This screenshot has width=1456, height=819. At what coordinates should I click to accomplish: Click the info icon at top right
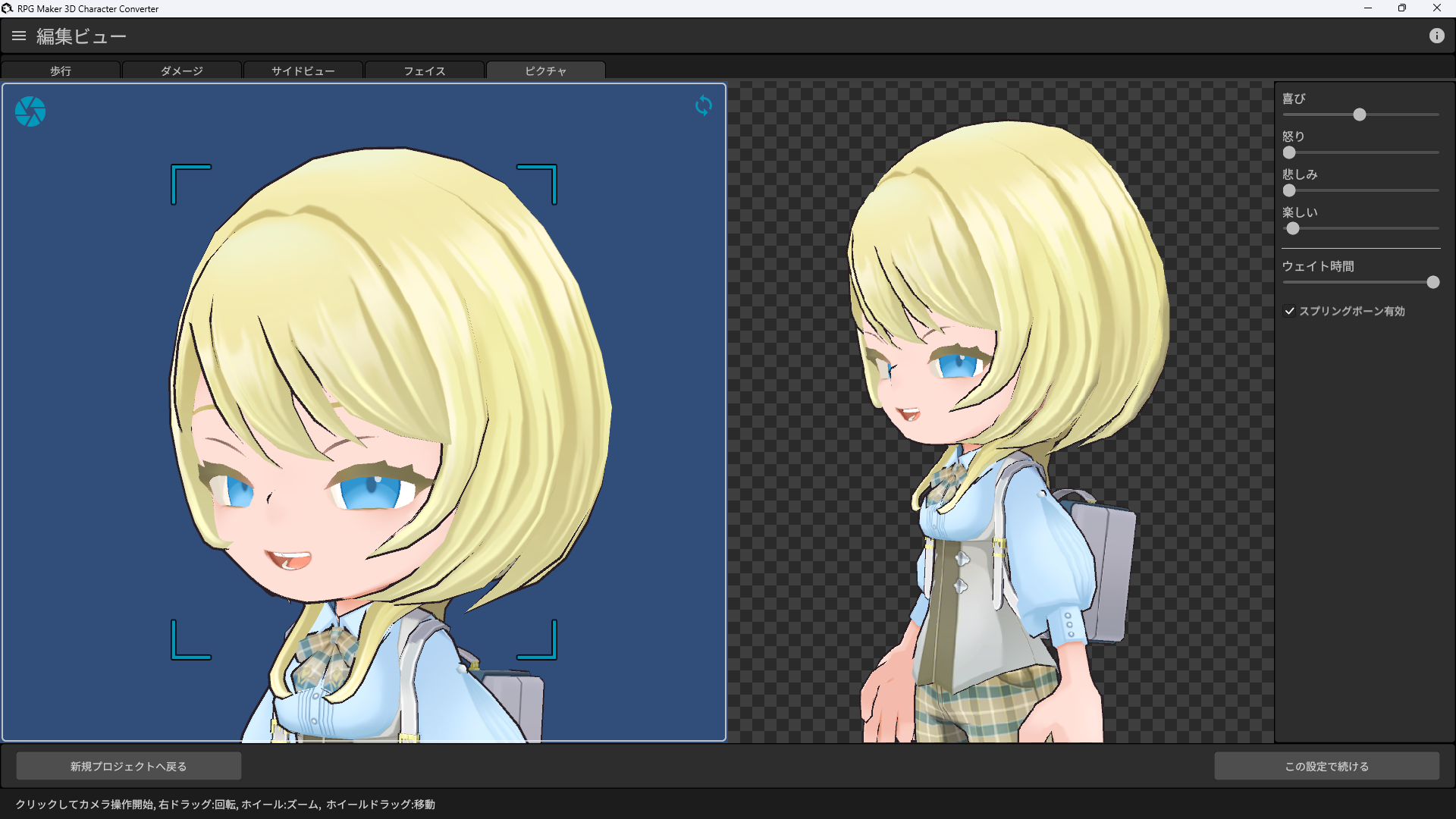tap(1436, 36)
